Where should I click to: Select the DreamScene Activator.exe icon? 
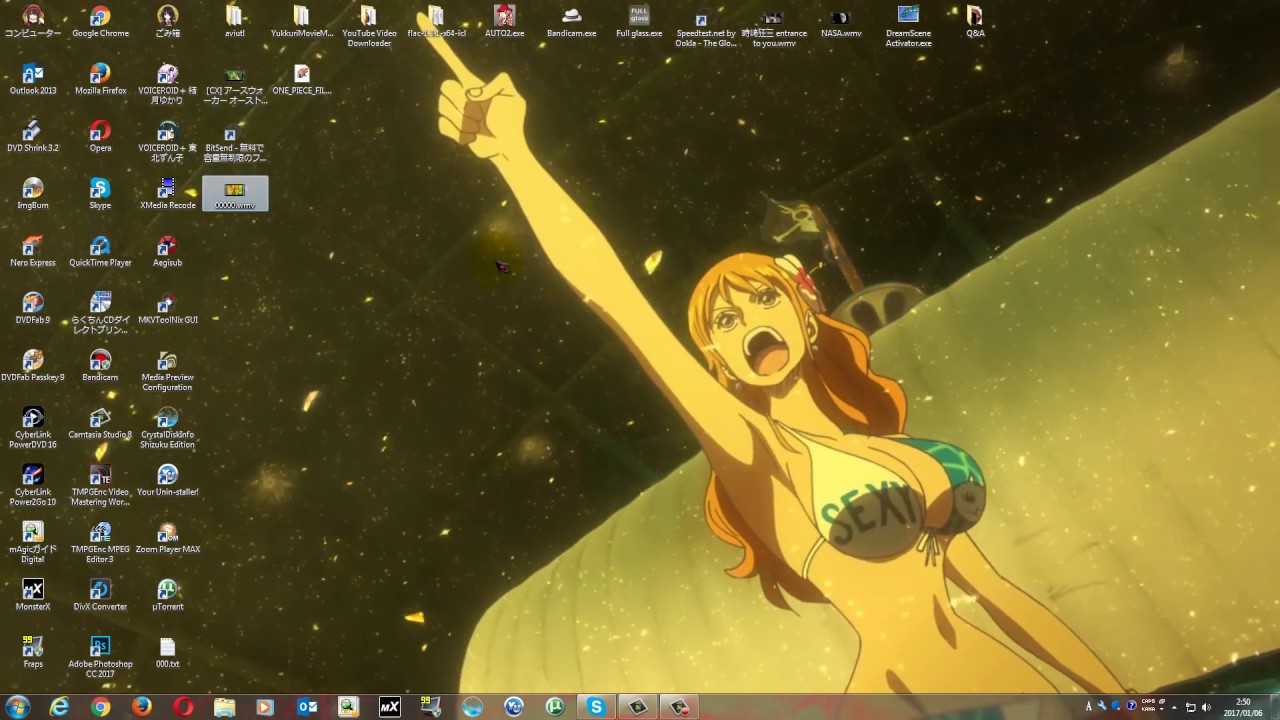click(x=908, y=26)
